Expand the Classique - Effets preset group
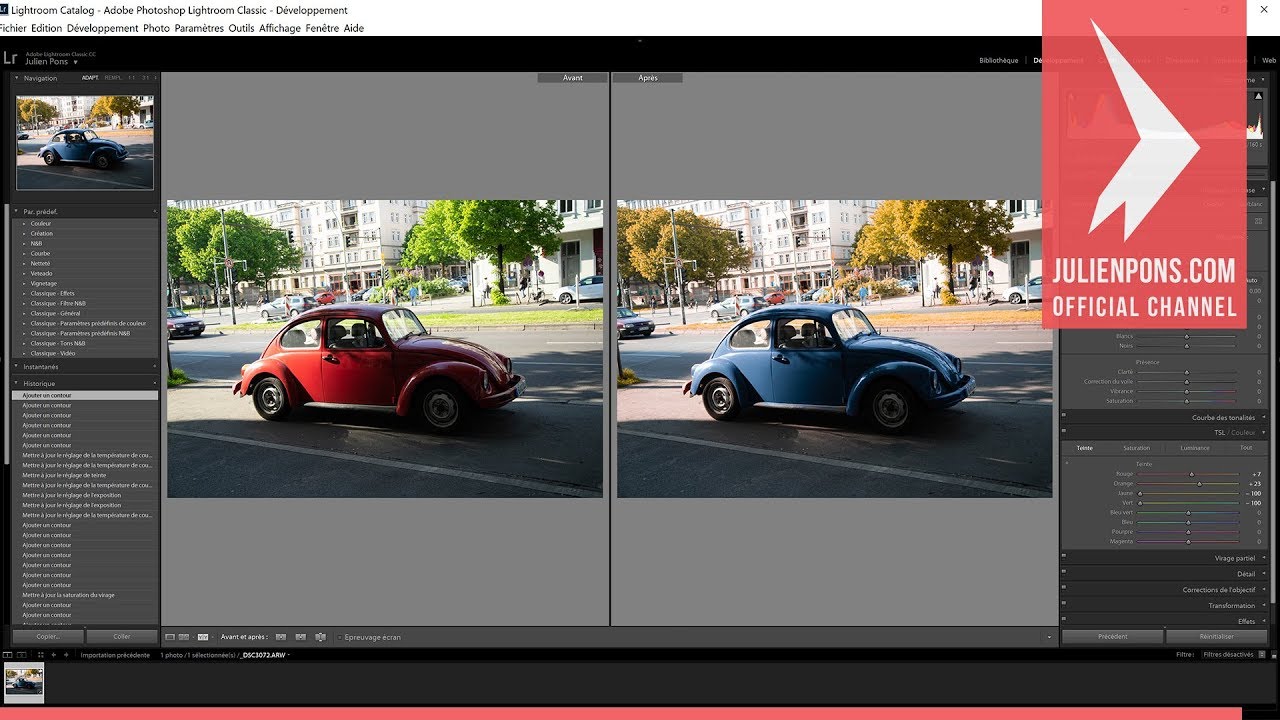The image size is (1280, 720). tap(24, 293)
